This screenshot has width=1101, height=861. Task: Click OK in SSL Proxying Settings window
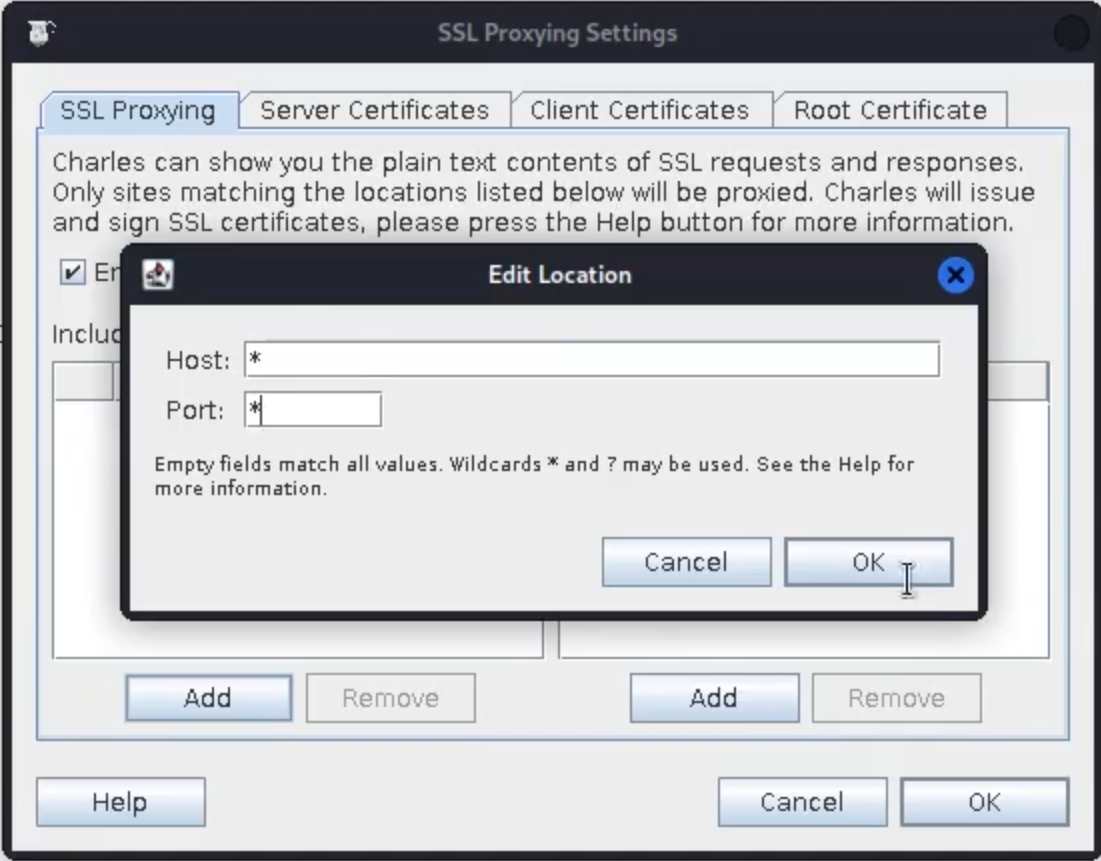click(984, 802)
